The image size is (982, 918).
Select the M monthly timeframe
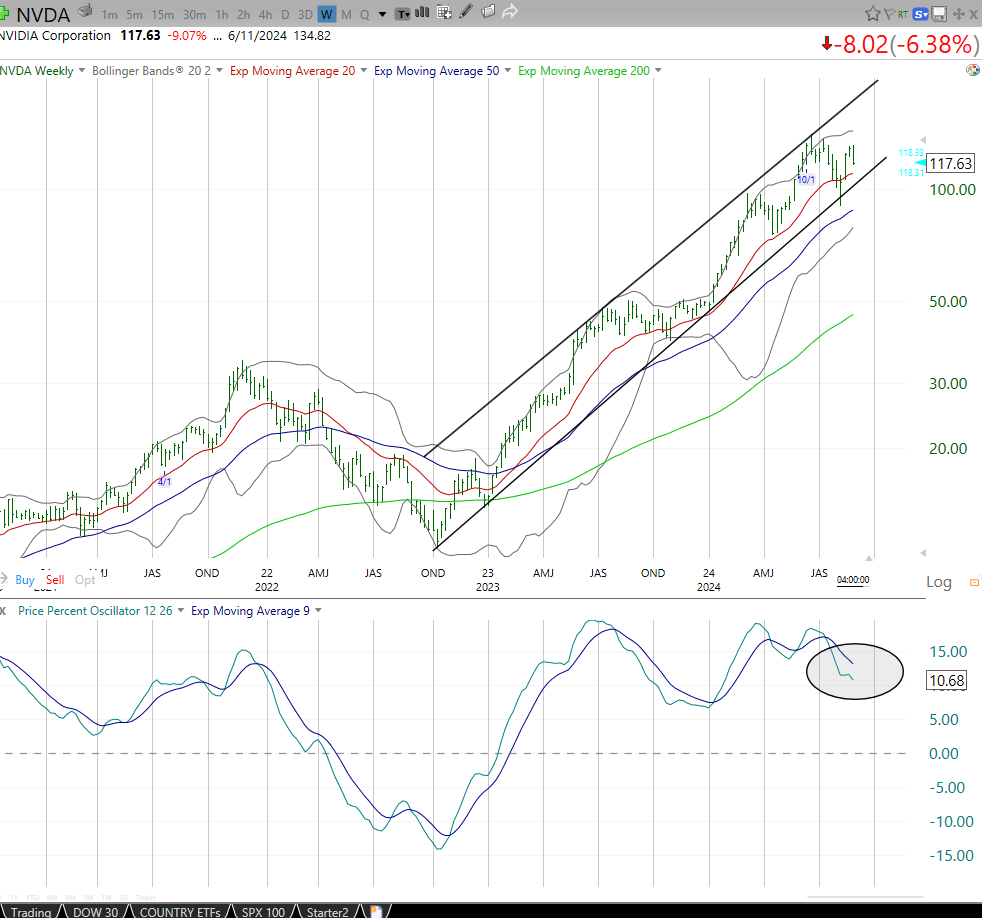(346, 14)
